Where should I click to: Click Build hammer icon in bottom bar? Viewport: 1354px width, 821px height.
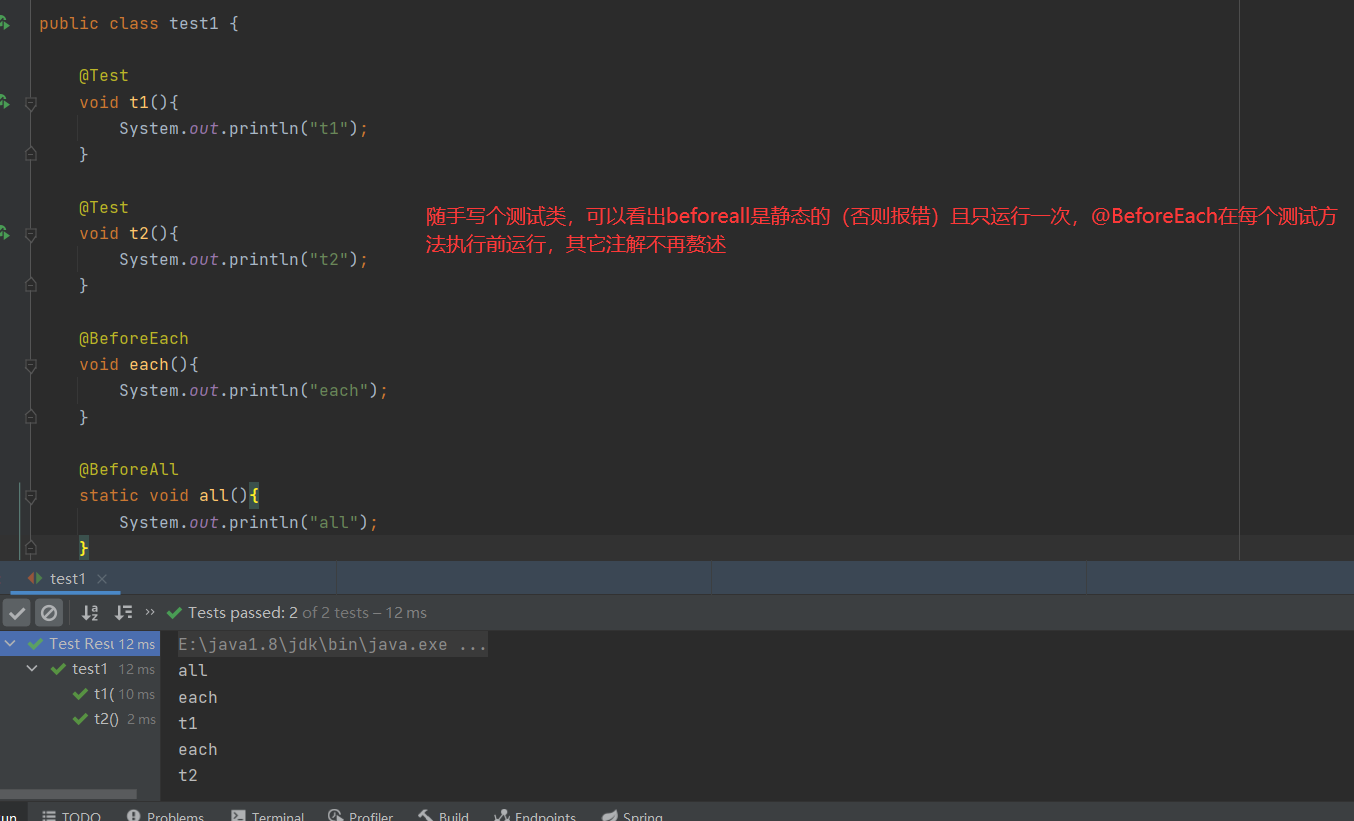coord(425,817)
